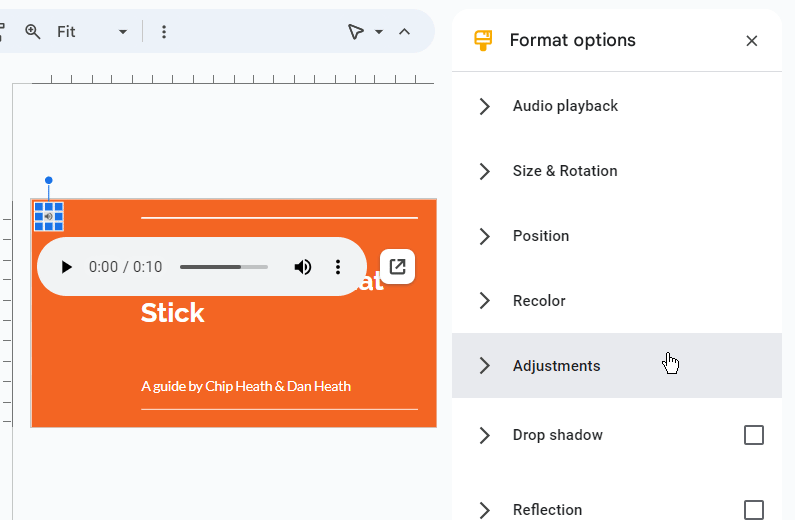Collapse toolbar with the up chevron
Screen dimensions: 795x520
point(404,32)
